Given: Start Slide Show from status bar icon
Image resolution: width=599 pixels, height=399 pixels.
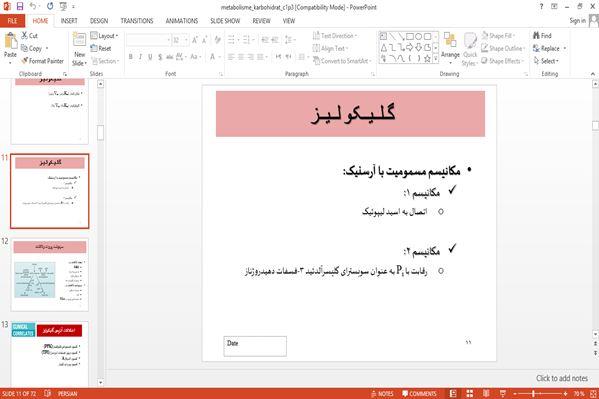Looking at the screenshot, I should pos(503,394).
